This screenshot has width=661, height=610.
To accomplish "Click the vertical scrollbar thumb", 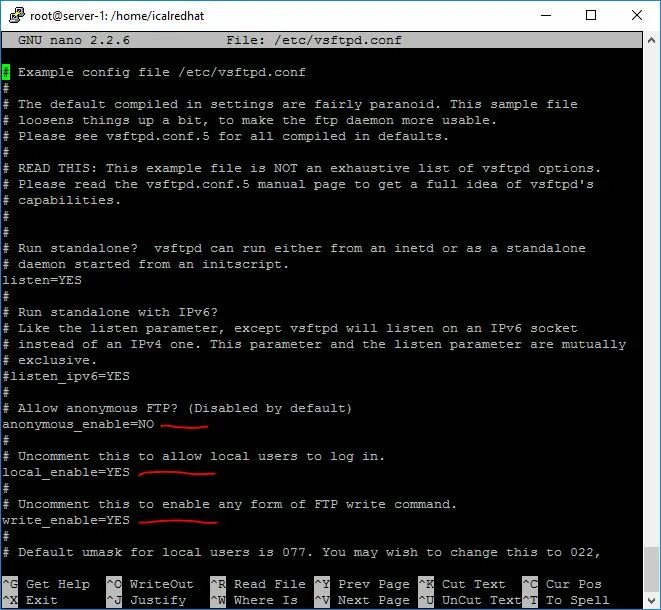I will [651, 569].
